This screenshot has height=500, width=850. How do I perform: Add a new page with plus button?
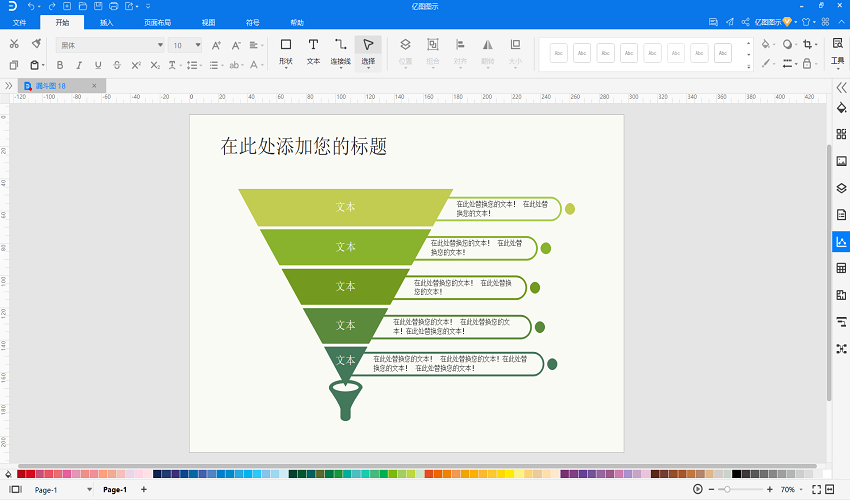[144, 489]
